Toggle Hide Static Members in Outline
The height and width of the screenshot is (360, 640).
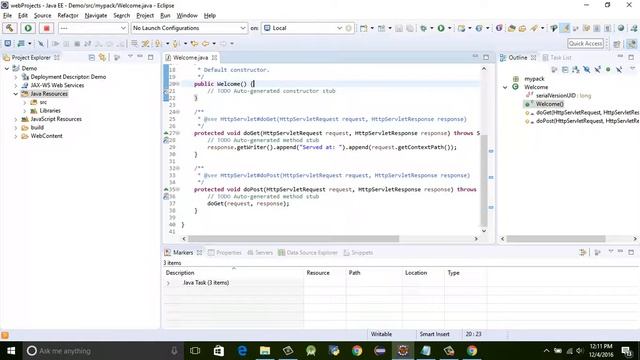(x=598, y=70)
